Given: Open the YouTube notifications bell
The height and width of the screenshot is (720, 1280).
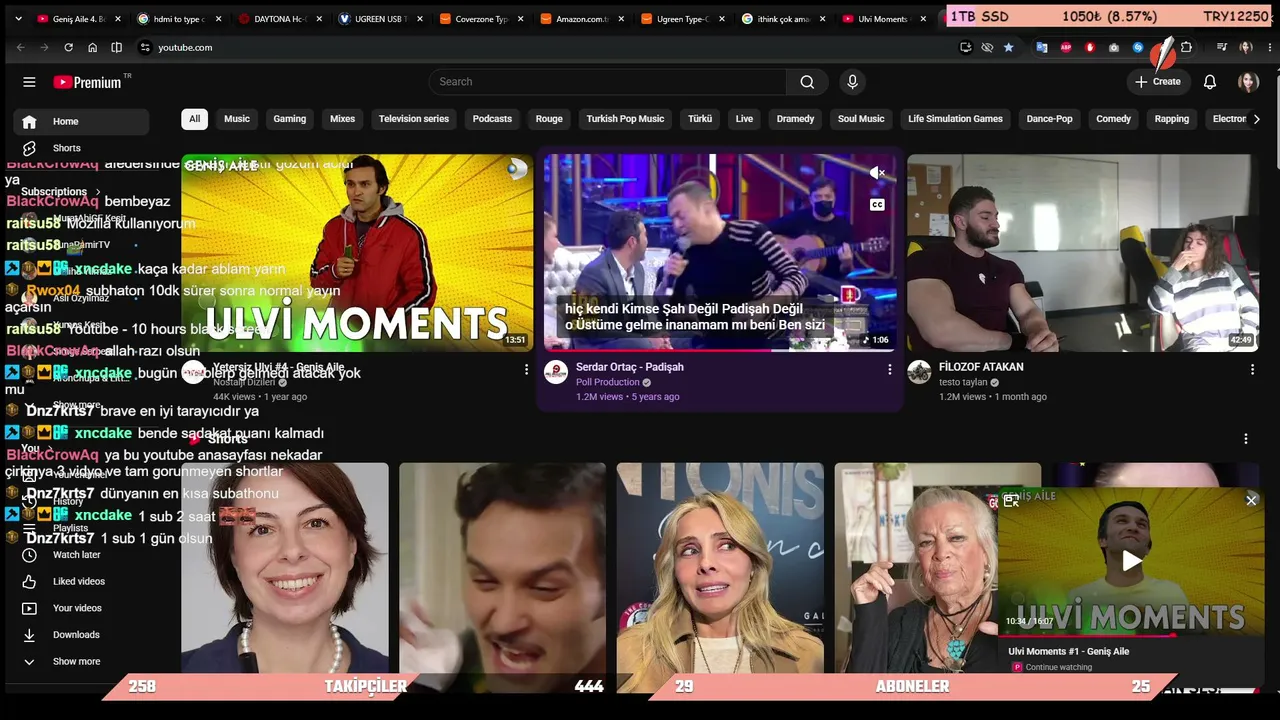Looking at the screenshot, I should coord(1210,82).
